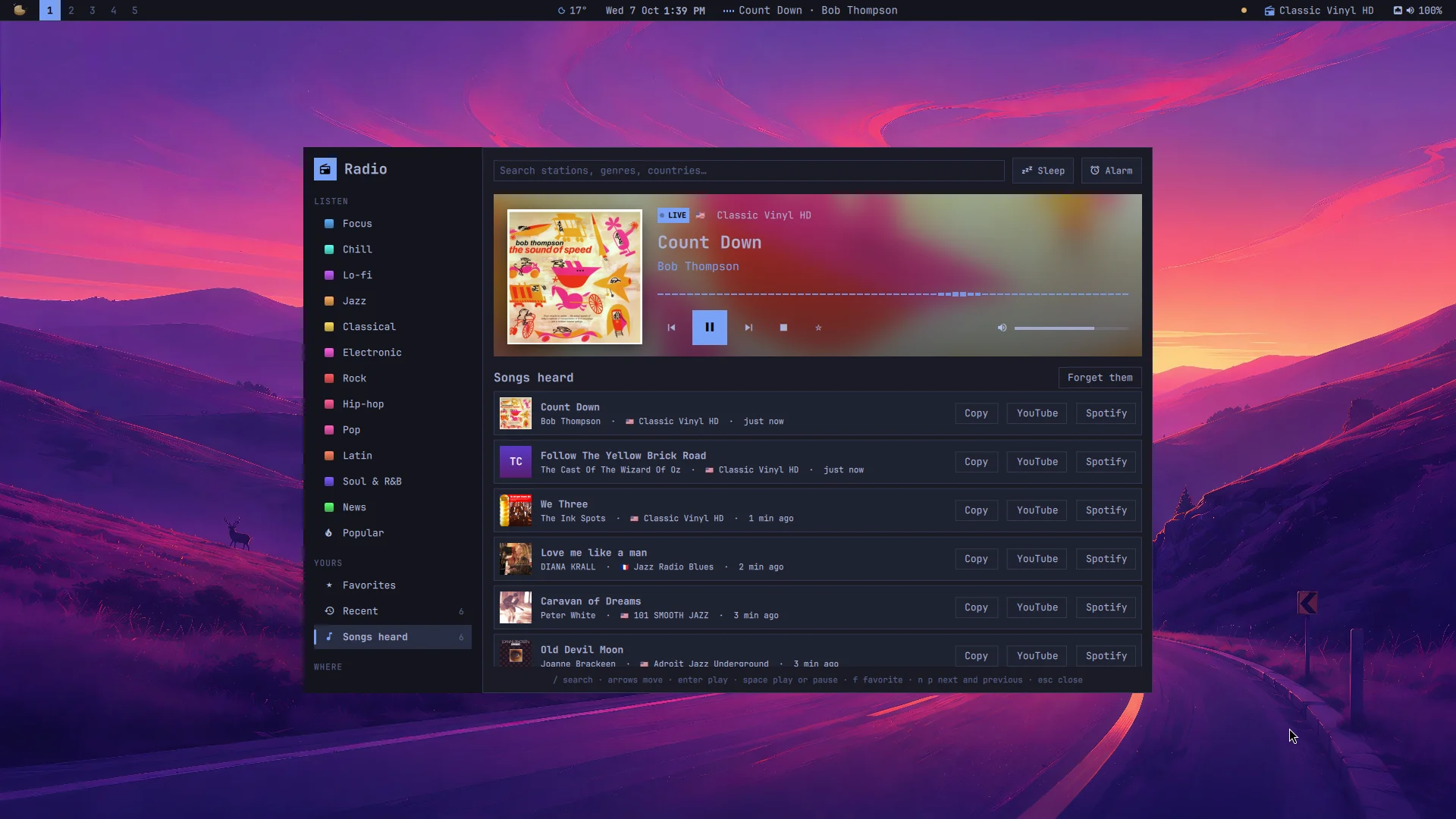The height and width of the screenshot is (819, 1456).
Task: Select the Rock genre color icon
Action: pyautogui.click(x=329, y=378)
